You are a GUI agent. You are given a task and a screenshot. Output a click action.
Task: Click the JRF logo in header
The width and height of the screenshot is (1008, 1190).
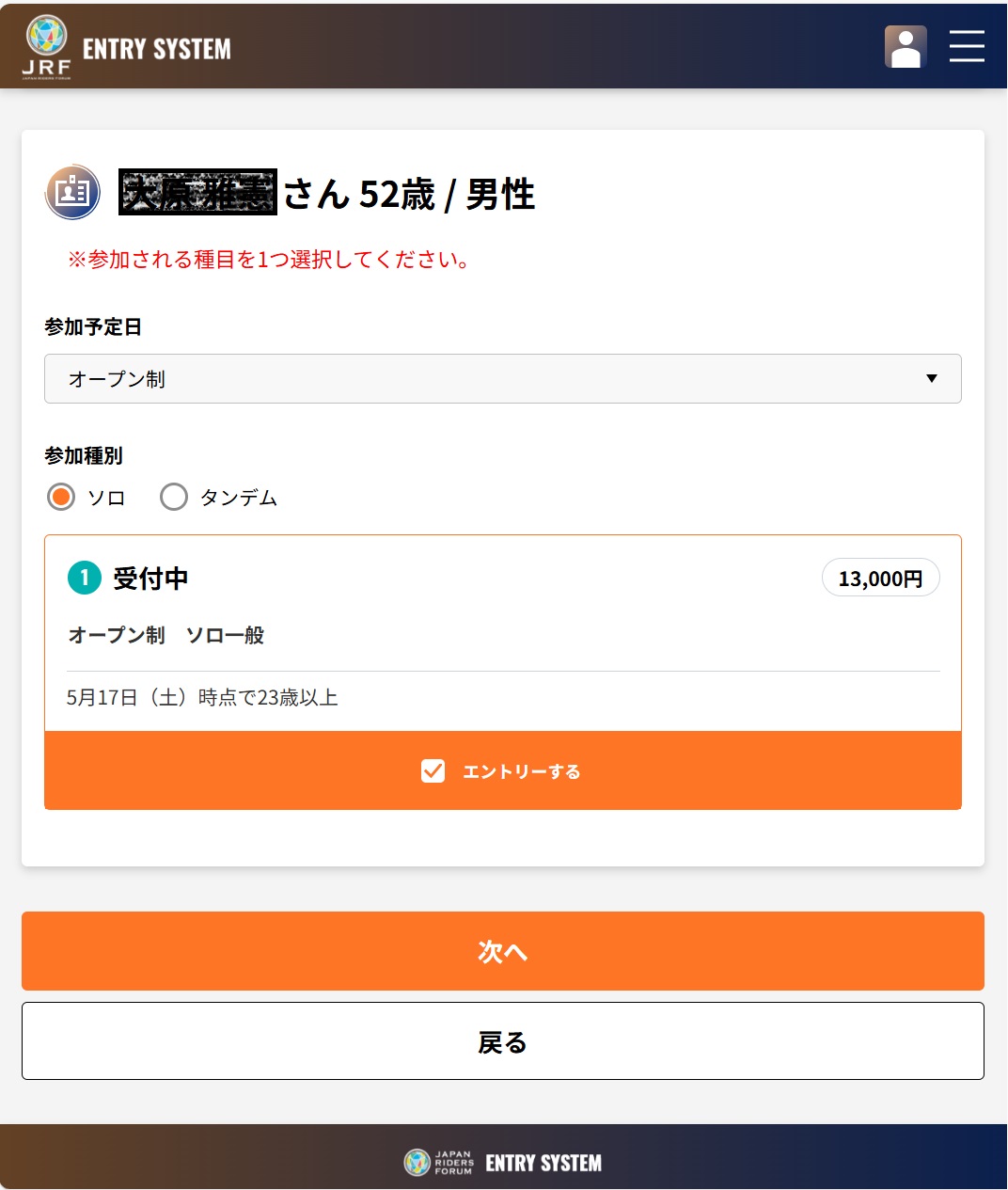[46, 47]
